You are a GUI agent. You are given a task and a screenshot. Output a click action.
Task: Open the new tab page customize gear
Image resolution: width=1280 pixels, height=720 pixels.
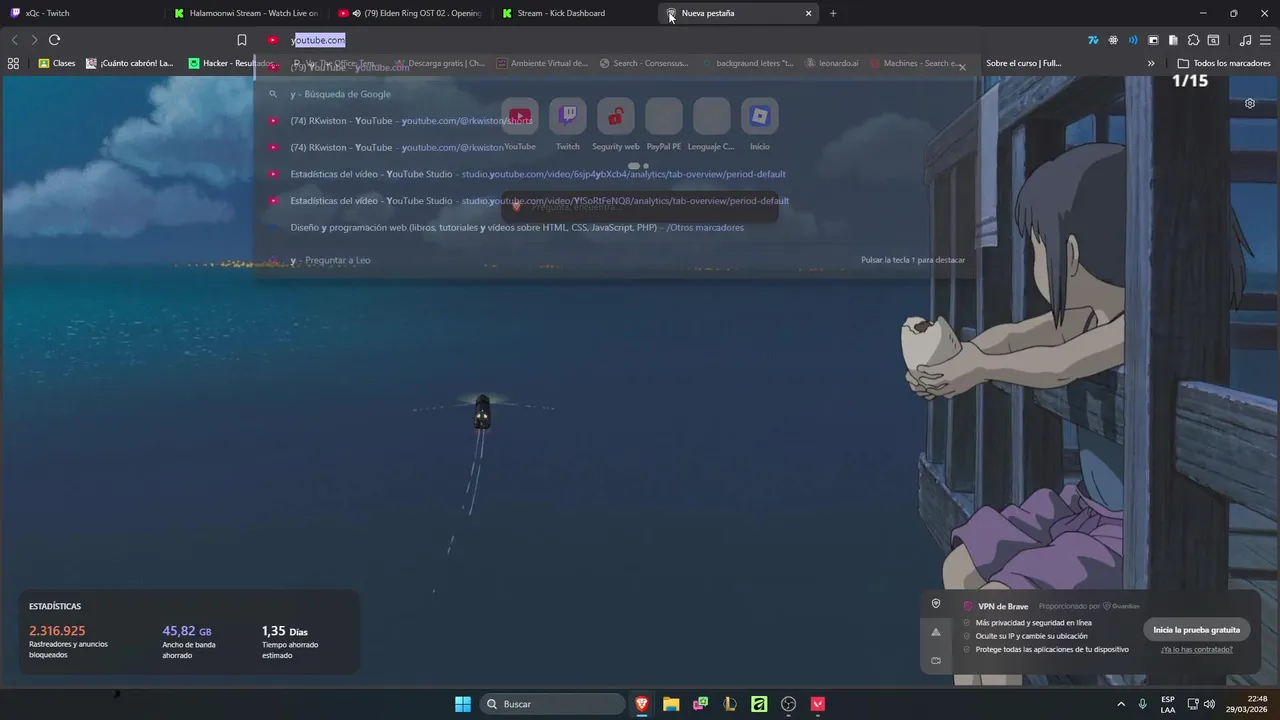(x=1250, y=103)
